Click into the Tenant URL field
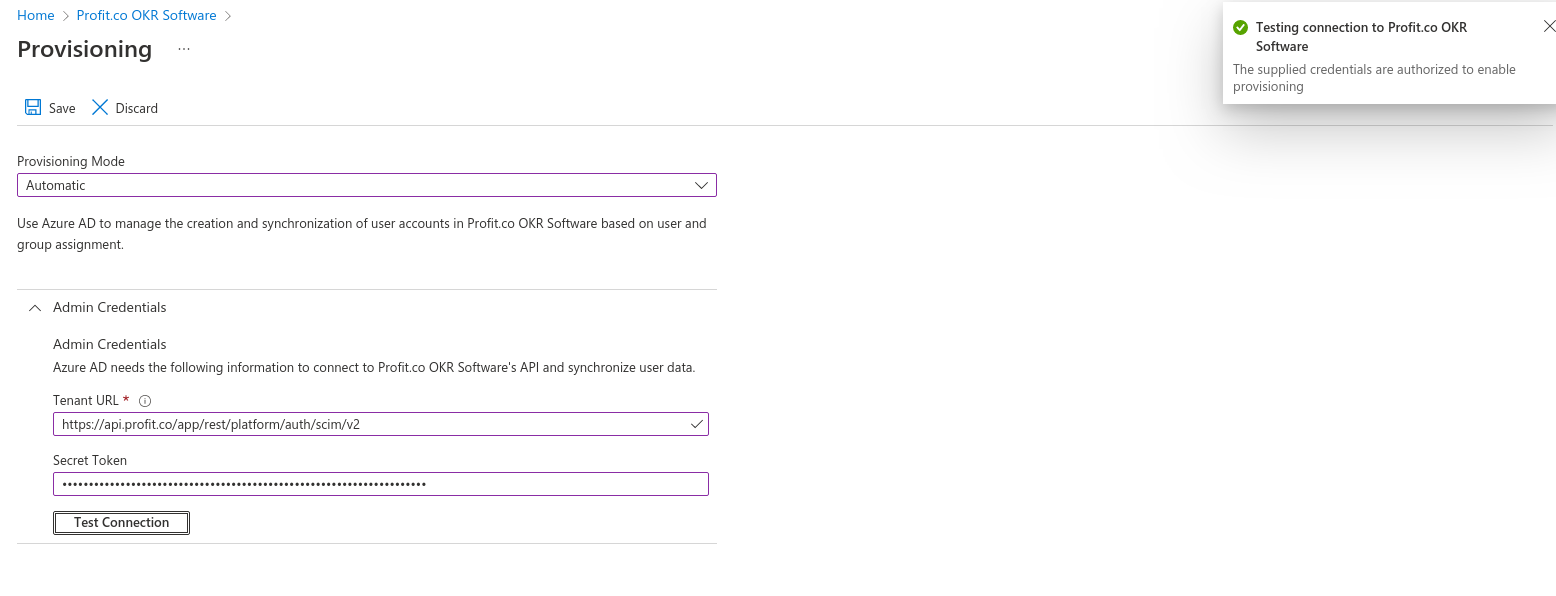Image resolution: width=1556 pixels, height=596 pixels. point(381,424)
